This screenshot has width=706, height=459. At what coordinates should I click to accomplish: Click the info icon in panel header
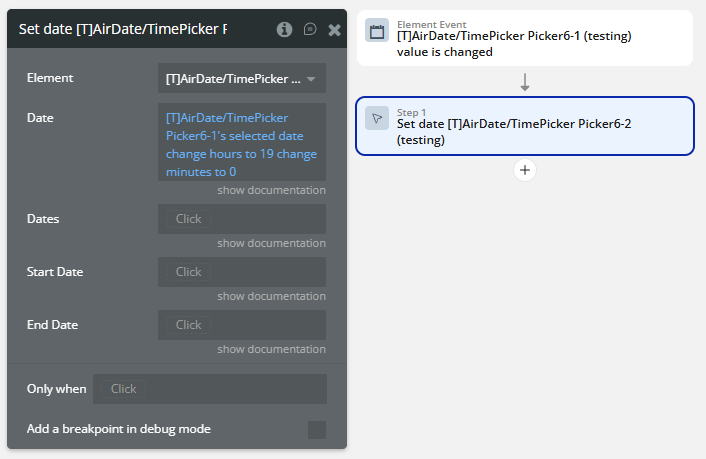285,30
